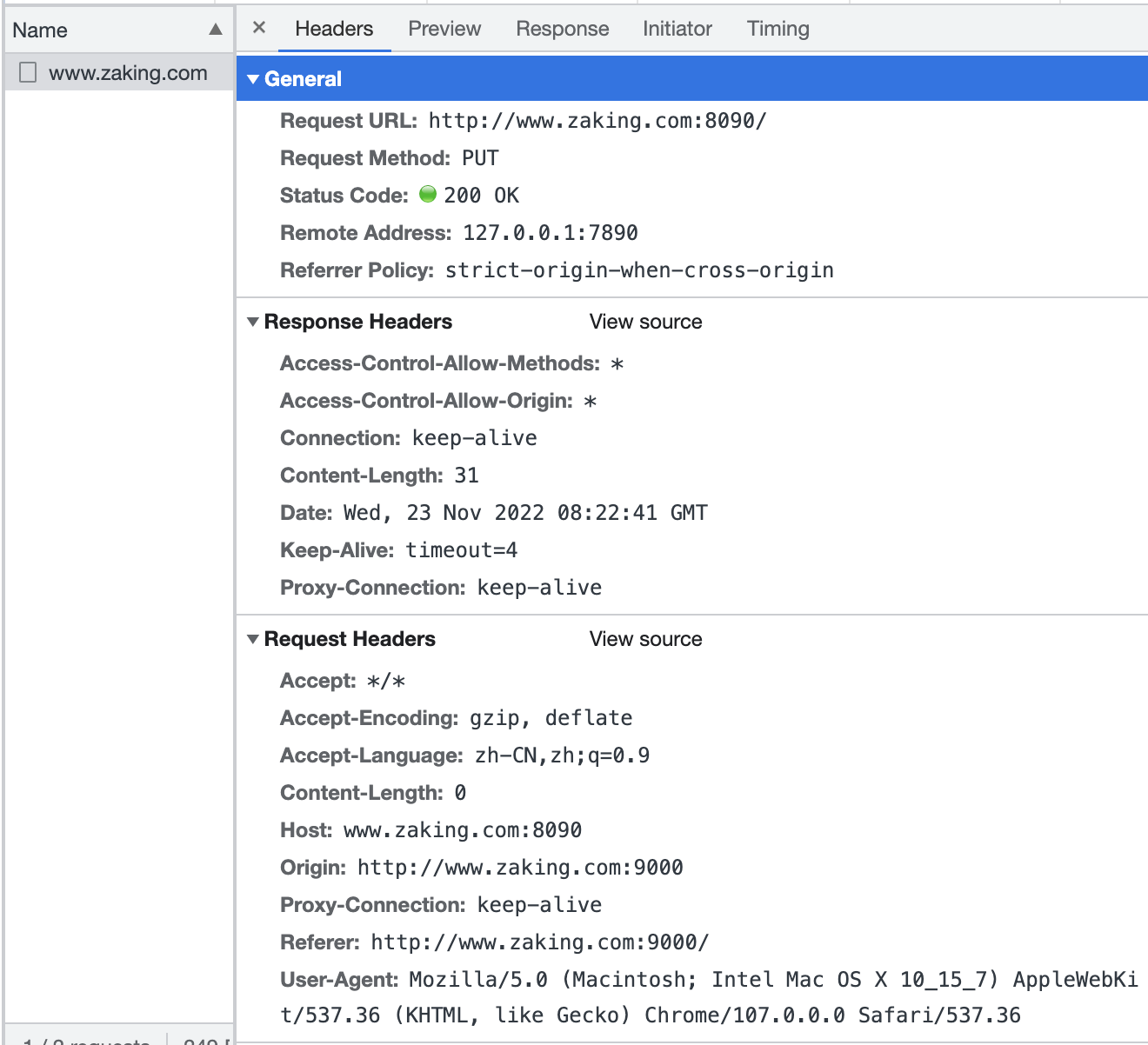Click the www.zaking.com row file icon
Image resolution: width=1148 pixels, height=1045 pixels.
(28, 72)
